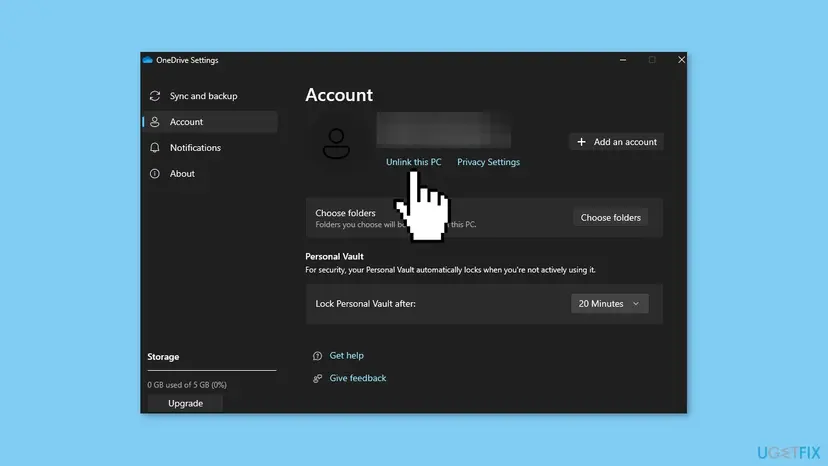Screen dimensions: 828x466
Task: Click the Choose folders button
Action: pos(610,218)
